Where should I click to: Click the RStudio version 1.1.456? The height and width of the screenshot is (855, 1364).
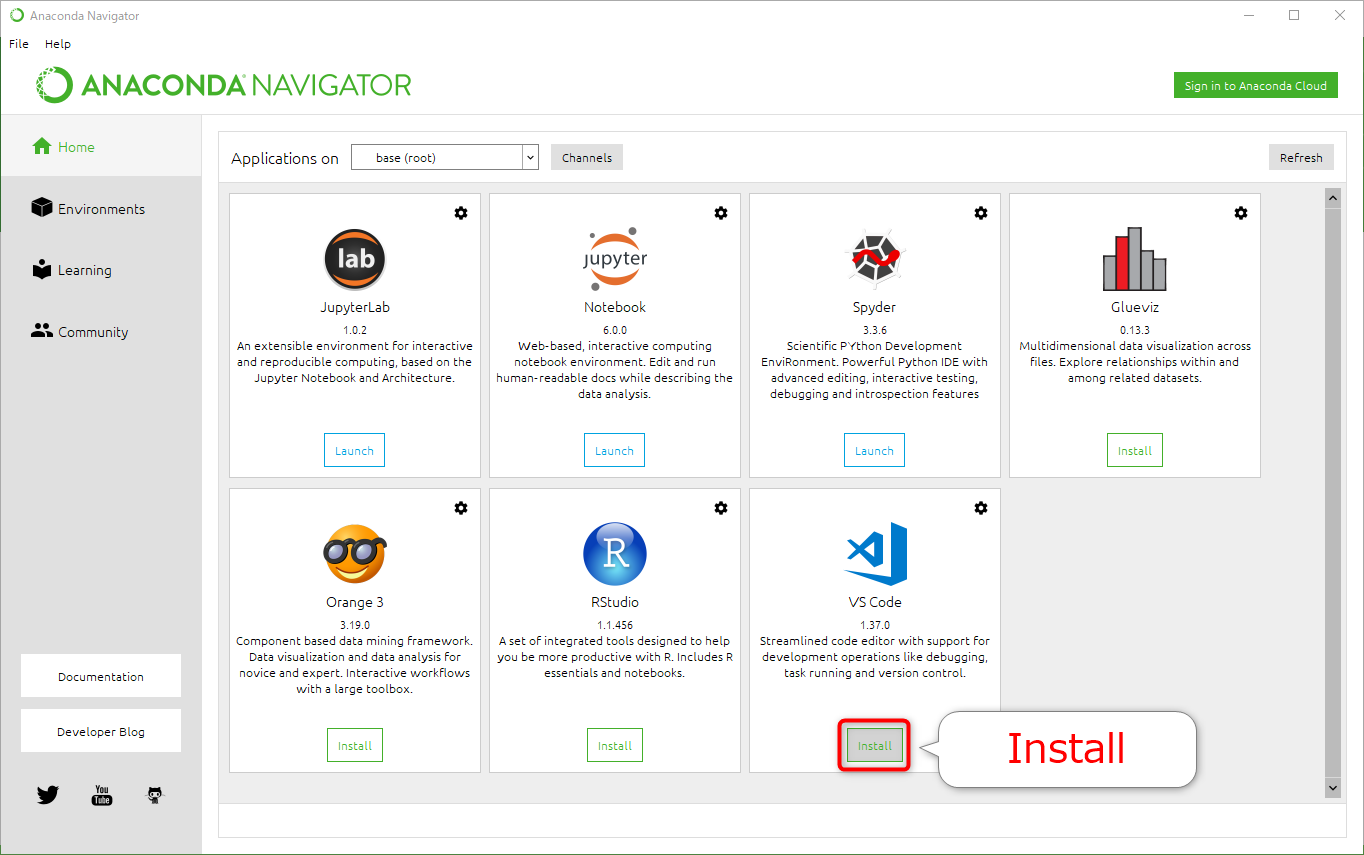tap(615, 624)
